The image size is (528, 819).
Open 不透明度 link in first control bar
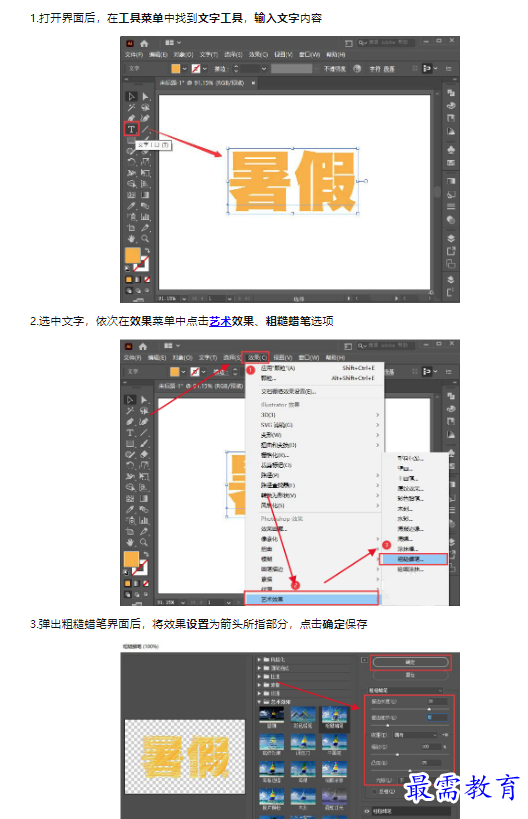[x=335, y=69]
